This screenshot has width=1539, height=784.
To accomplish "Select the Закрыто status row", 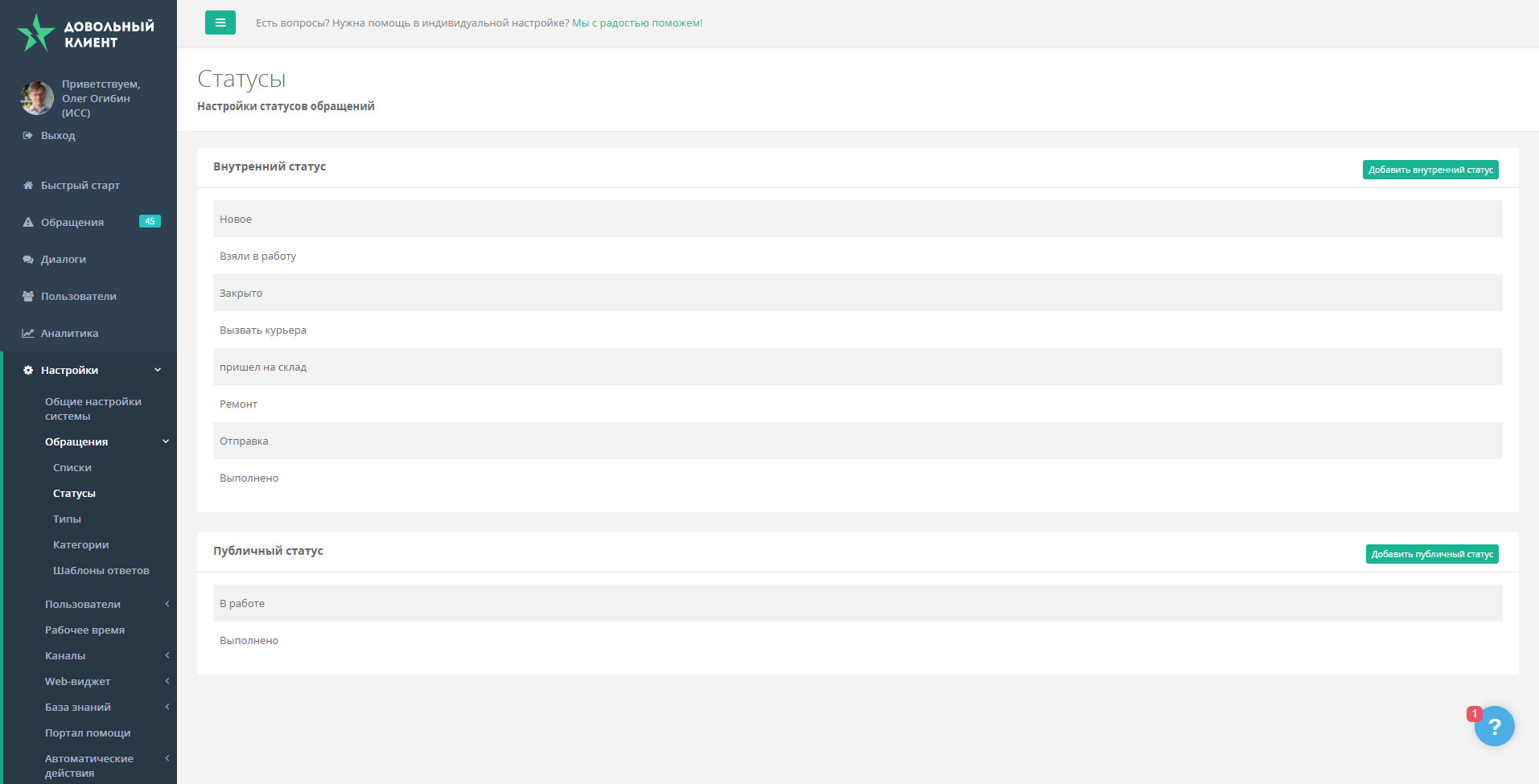I will (x=858, y=293).
